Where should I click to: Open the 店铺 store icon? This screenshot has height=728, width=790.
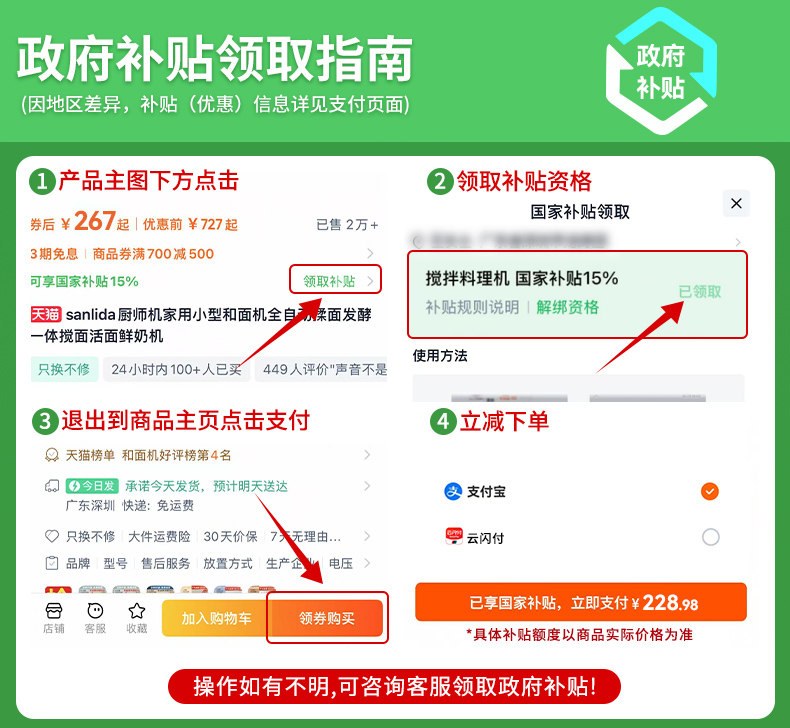pos(53,611)
